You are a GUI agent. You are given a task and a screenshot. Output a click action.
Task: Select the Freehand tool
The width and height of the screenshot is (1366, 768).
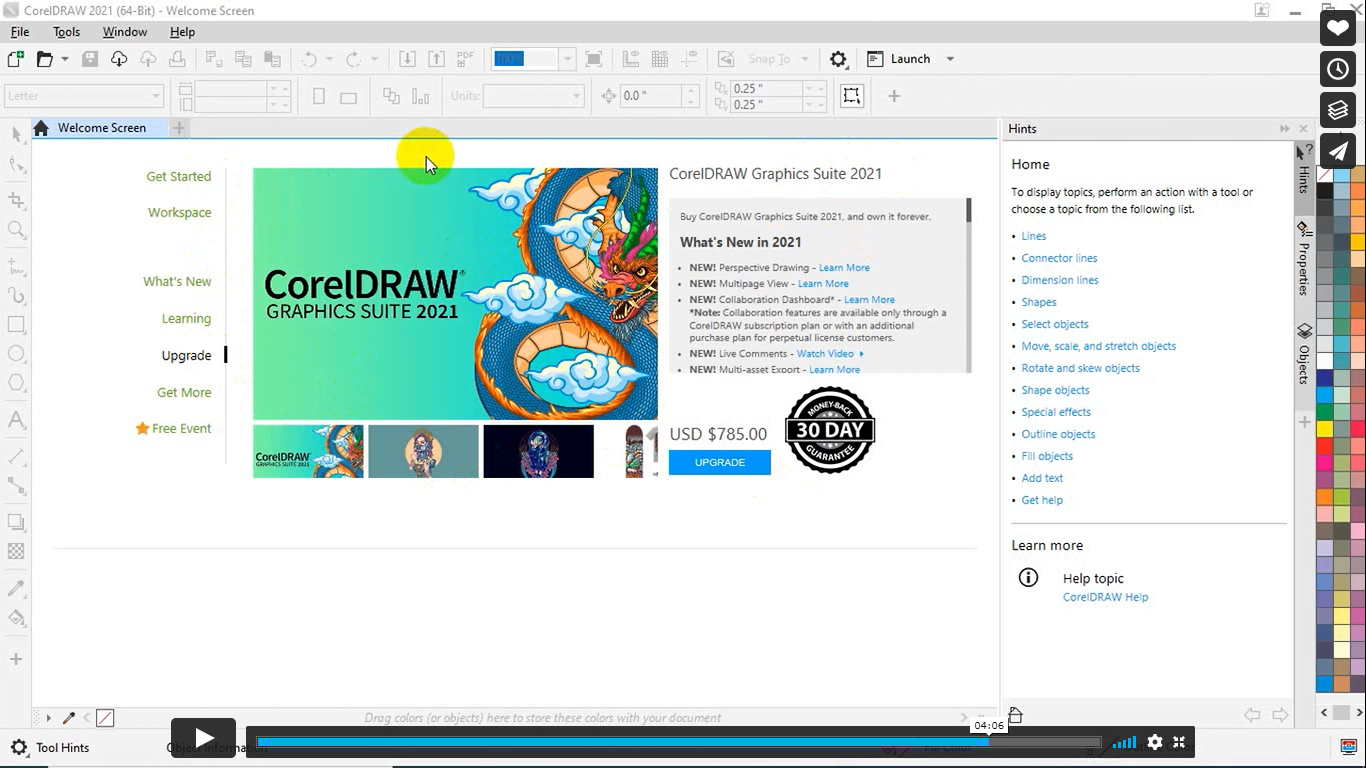click(x=16, y=266)
